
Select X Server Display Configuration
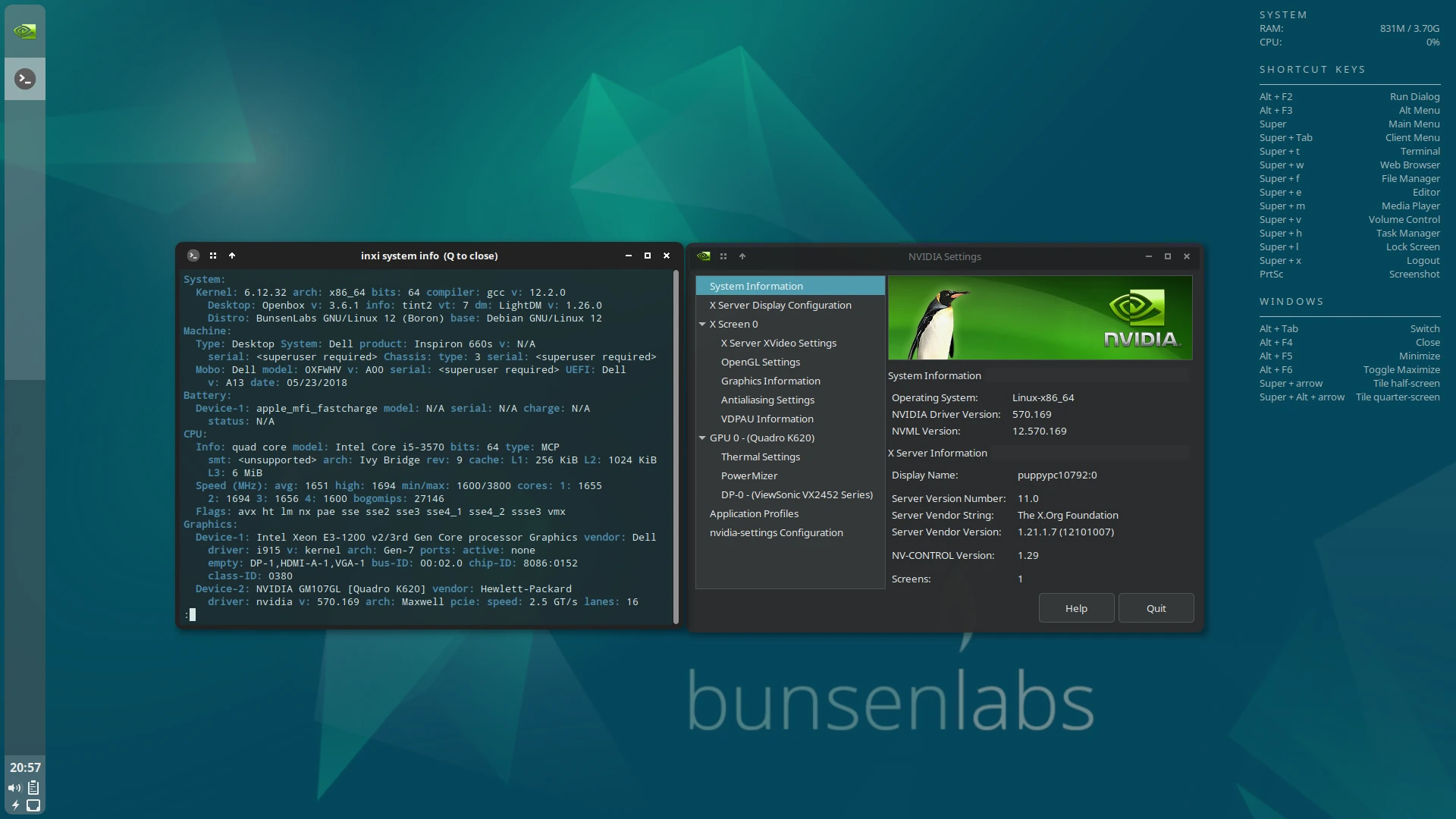780,305
